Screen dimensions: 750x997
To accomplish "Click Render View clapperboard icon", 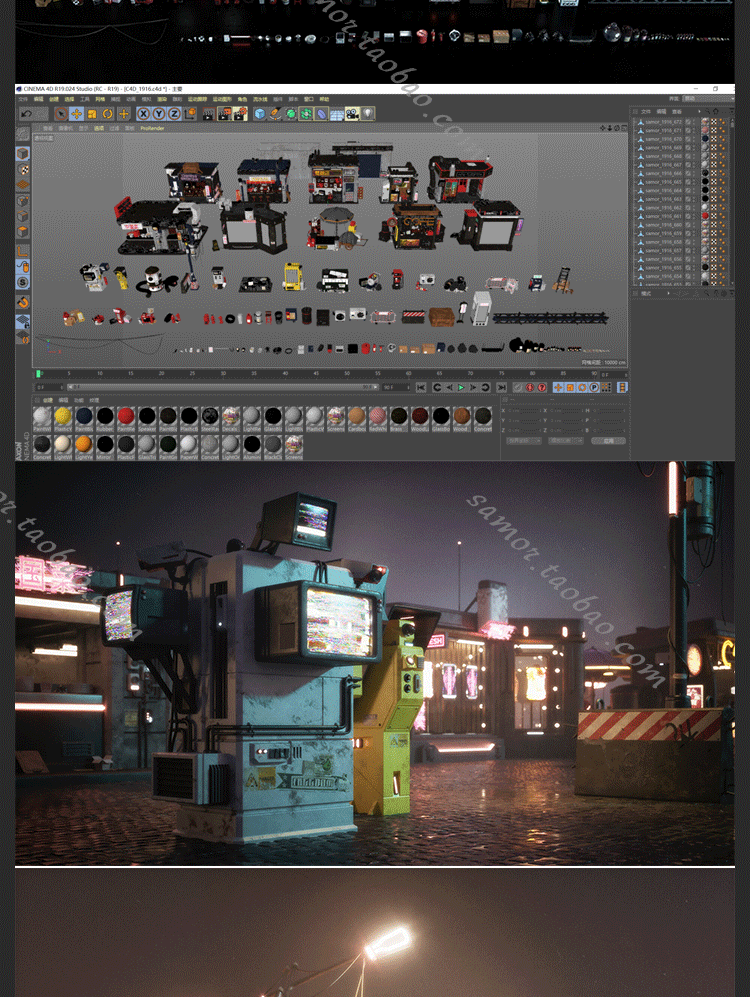I will [208, 114].
